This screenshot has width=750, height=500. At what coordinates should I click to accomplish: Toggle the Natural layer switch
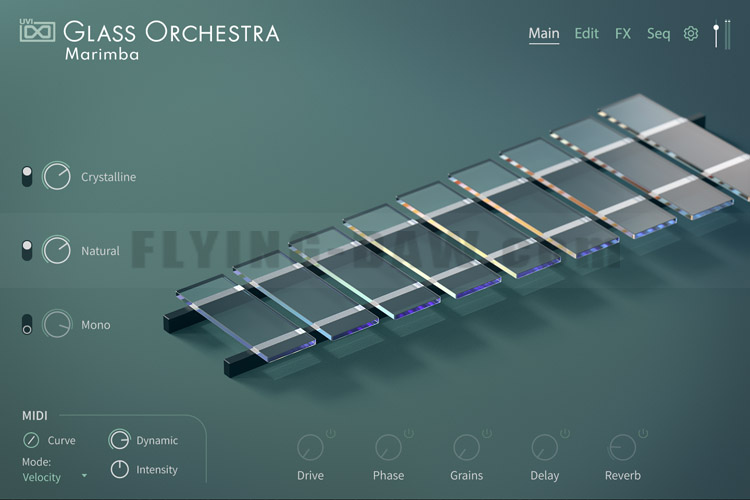[x=27, y=251]
